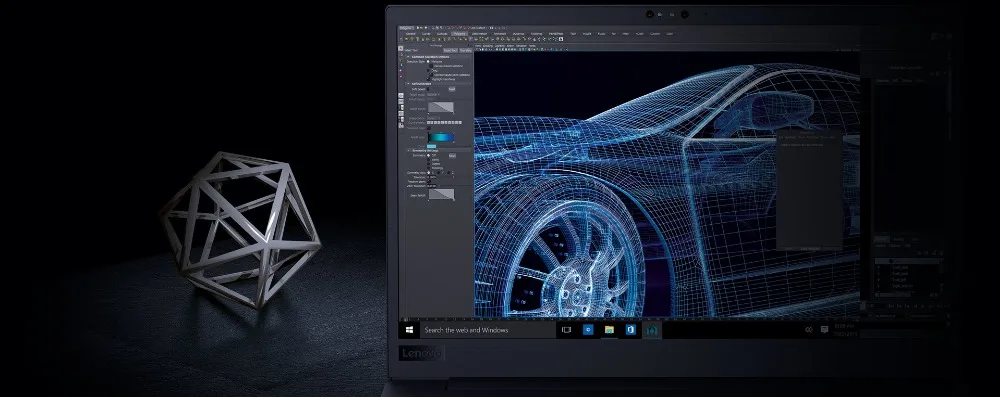Open the viewport Shading menu

pos(488,46)
